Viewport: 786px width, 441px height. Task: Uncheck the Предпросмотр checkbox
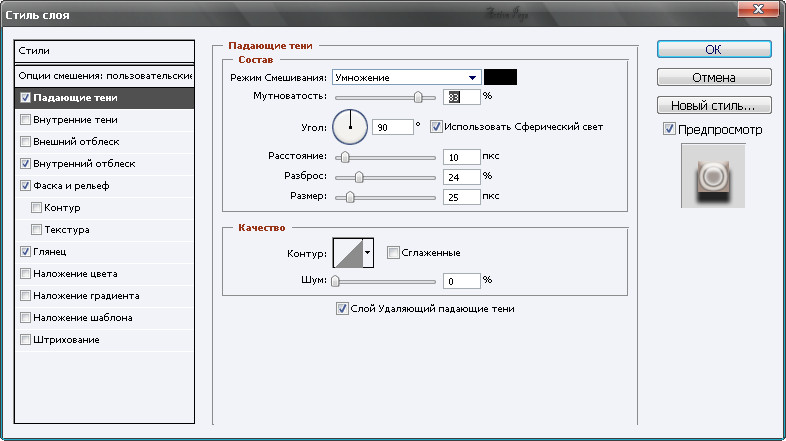[x=669, y=130]
